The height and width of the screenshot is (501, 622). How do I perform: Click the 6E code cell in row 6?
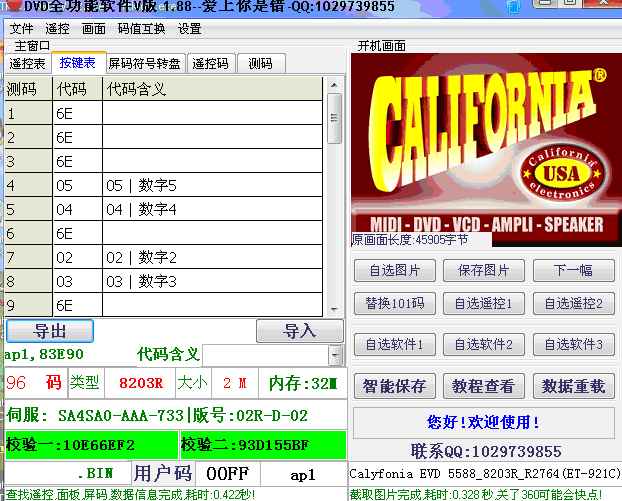77,233
